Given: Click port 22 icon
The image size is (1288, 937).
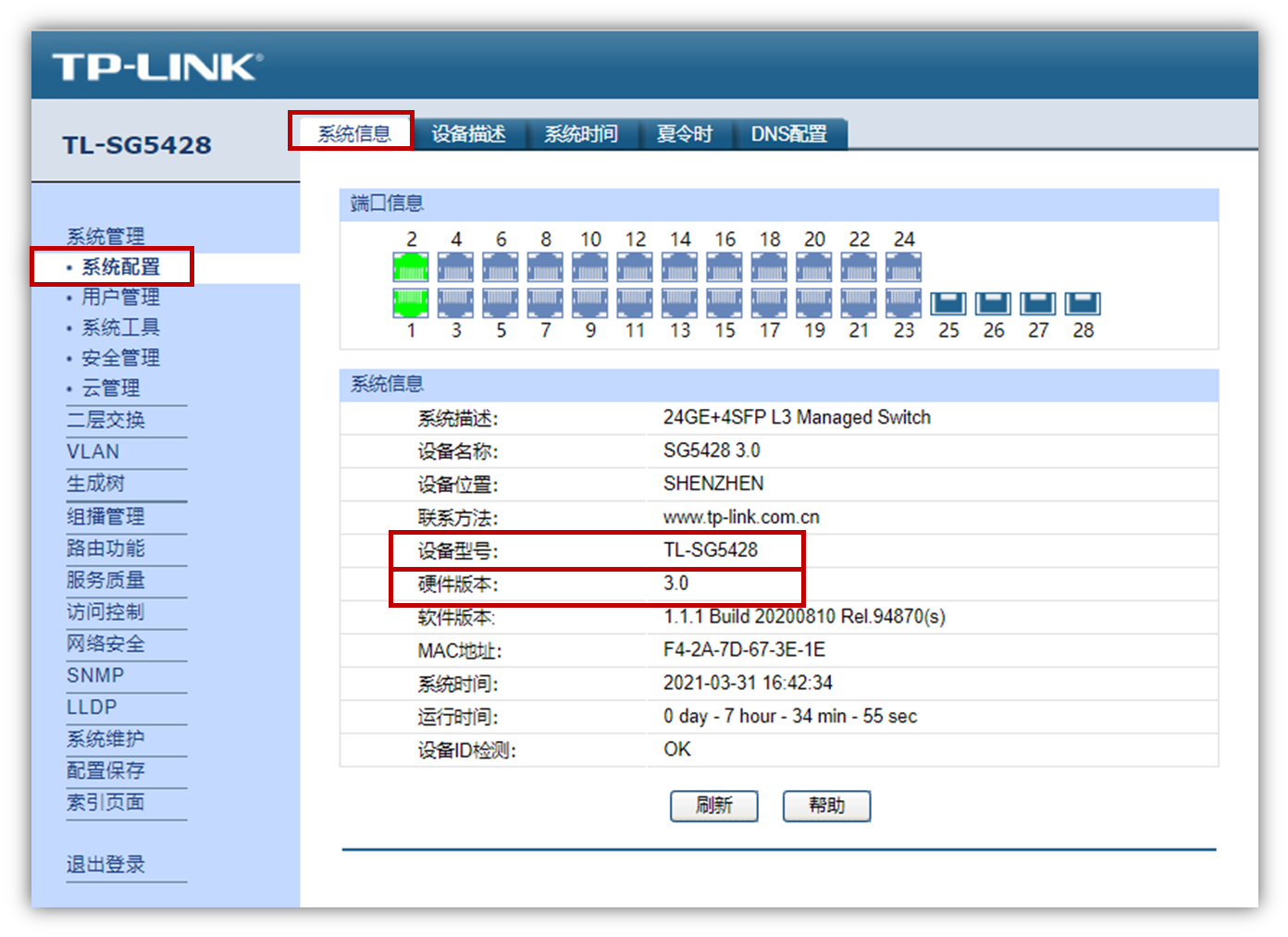Looking at the screenshot, I should 859,267.
